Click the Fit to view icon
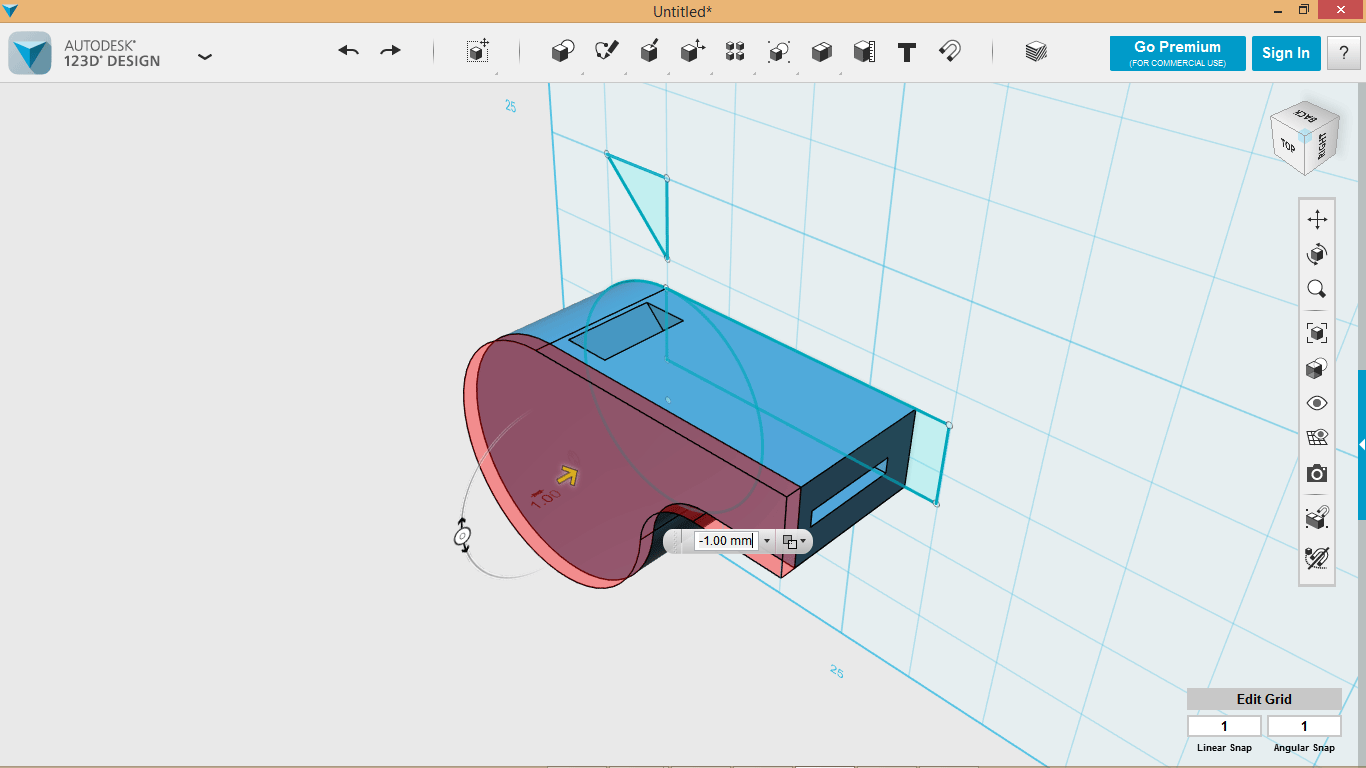Image resolution: width=1366 pixels, height=768 pixels. 1317,332
